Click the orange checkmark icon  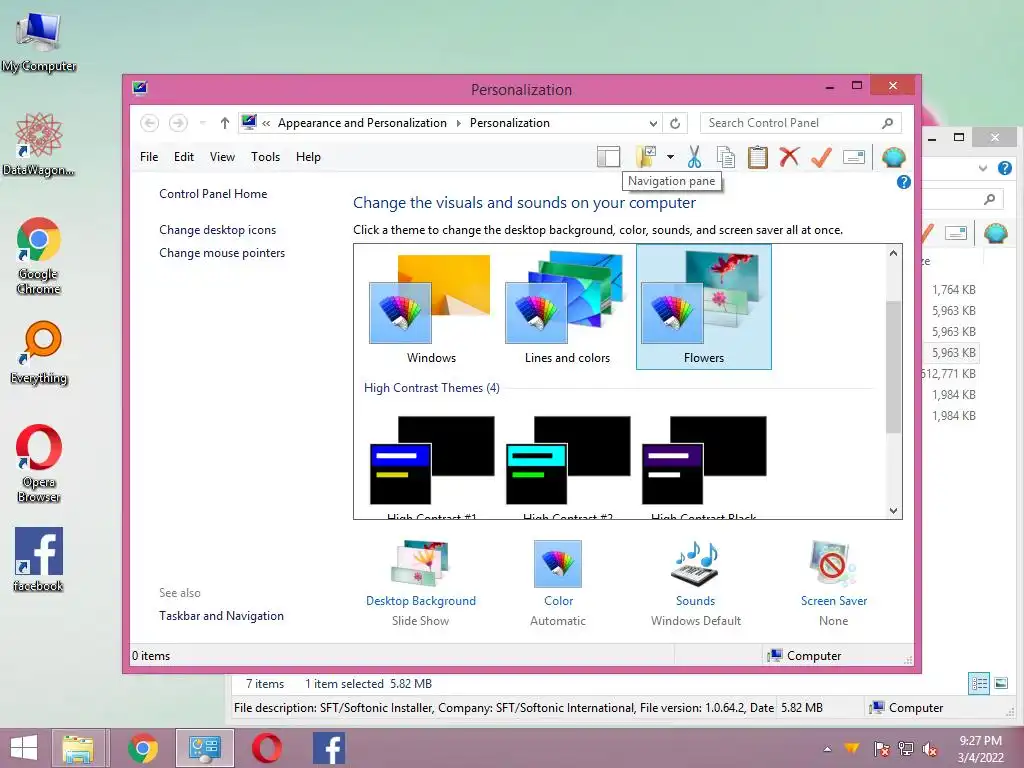(822, 157)
